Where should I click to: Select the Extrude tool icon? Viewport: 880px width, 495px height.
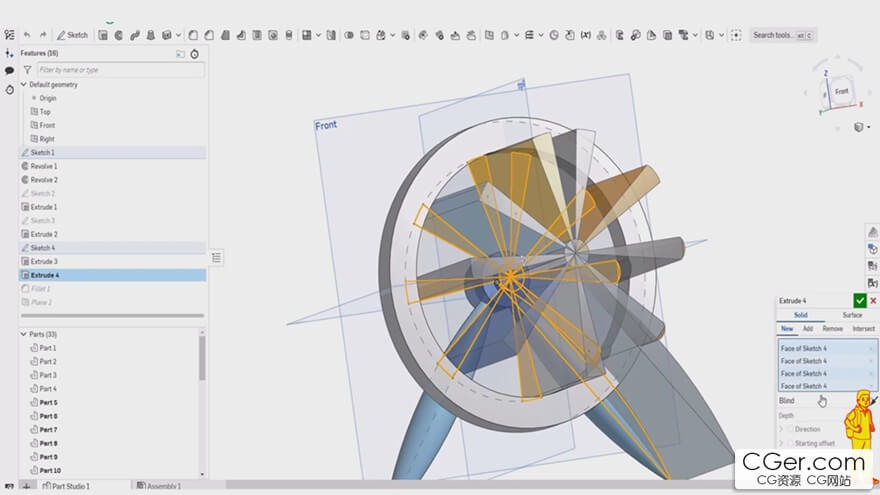pos(103,35)
